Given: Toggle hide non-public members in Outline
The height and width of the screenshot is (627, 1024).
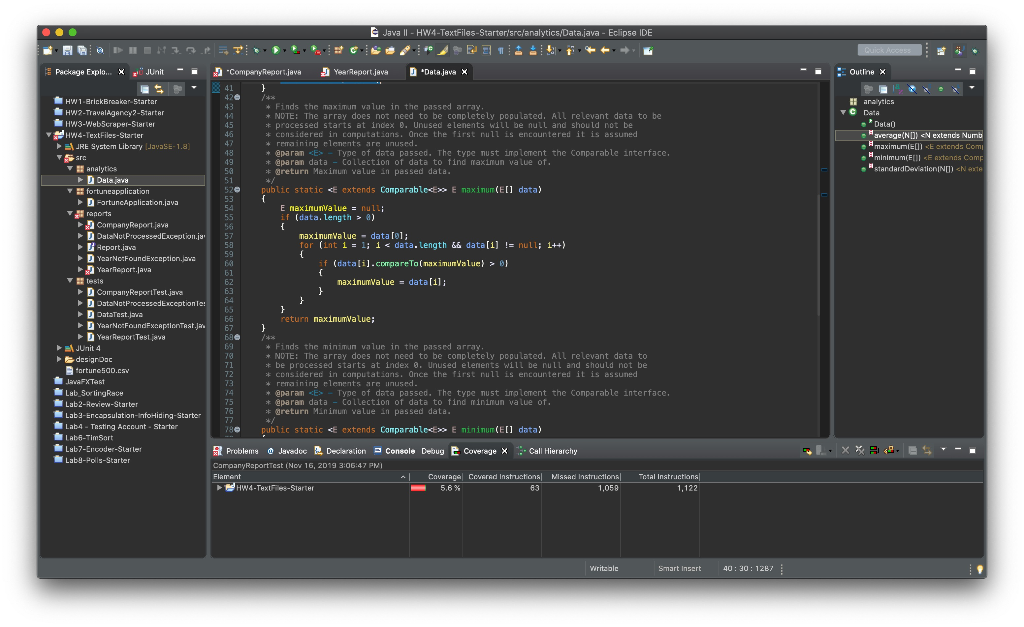Looking at the screenshot, I should (x=940, y=88).
